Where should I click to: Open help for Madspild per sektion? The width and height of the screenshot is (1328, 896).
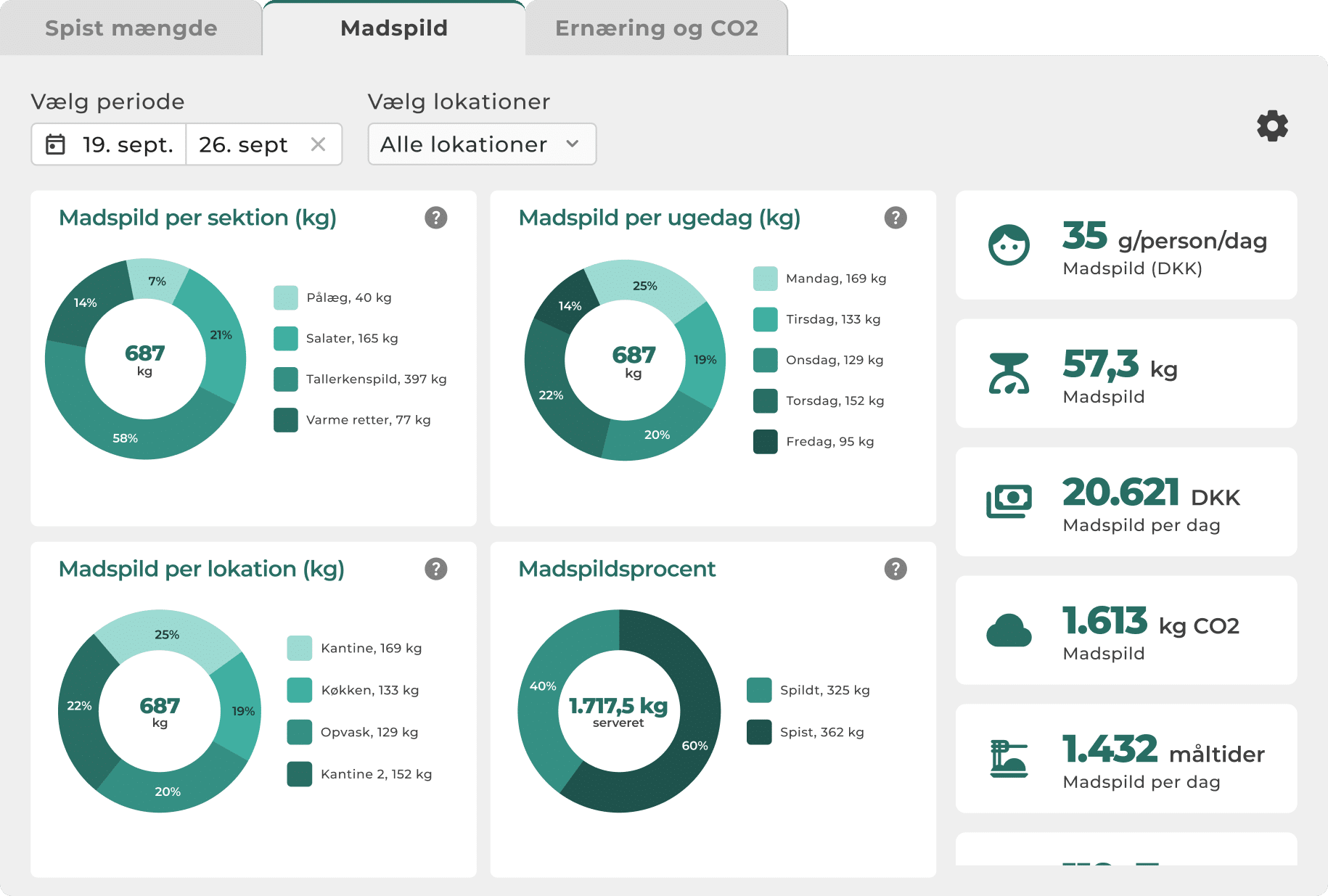436,218
